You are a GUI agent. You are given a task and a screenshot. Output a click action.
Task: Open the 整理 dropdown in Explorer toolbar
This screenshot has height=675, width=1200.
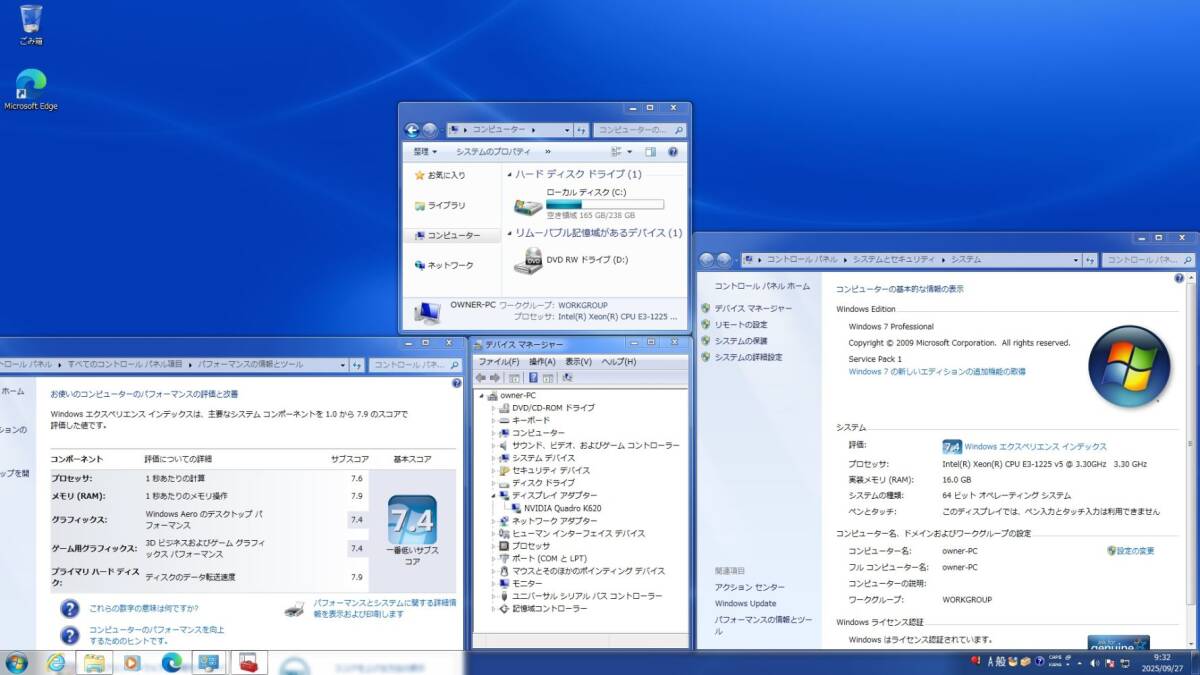tap(425, 152)
